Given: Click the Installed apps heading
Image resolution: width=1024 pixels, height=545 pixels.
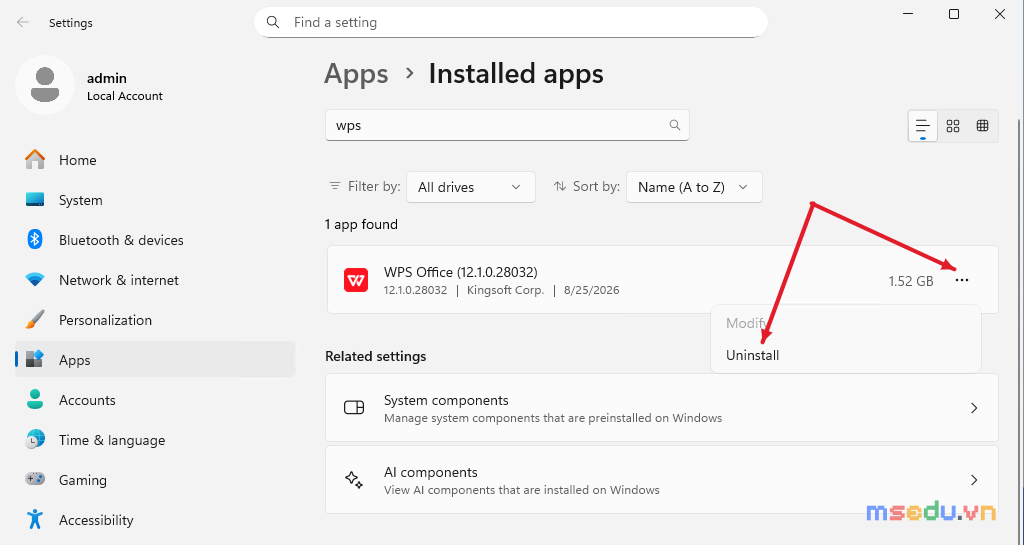Looking at the screenshot, I should pos(516,74).
